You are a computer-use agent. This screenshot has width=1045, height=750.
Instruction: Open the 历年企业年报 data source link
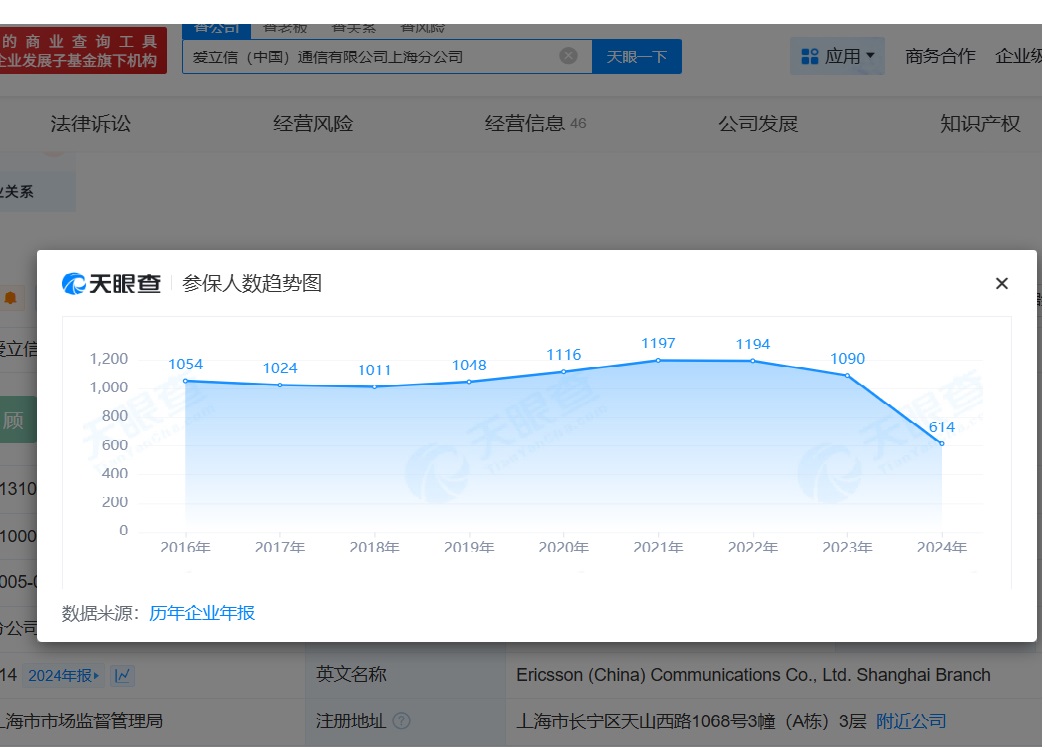(202, 613)
